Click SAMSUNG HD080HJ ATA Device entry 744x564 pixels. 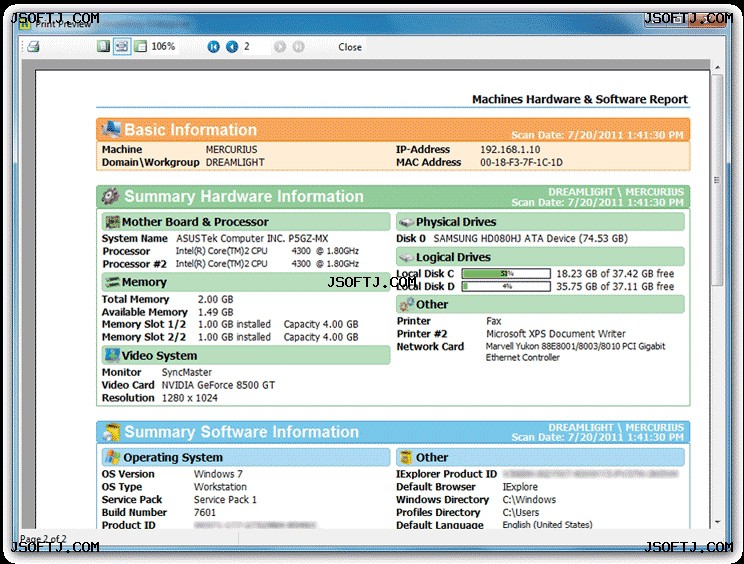[x=530, y=238]
